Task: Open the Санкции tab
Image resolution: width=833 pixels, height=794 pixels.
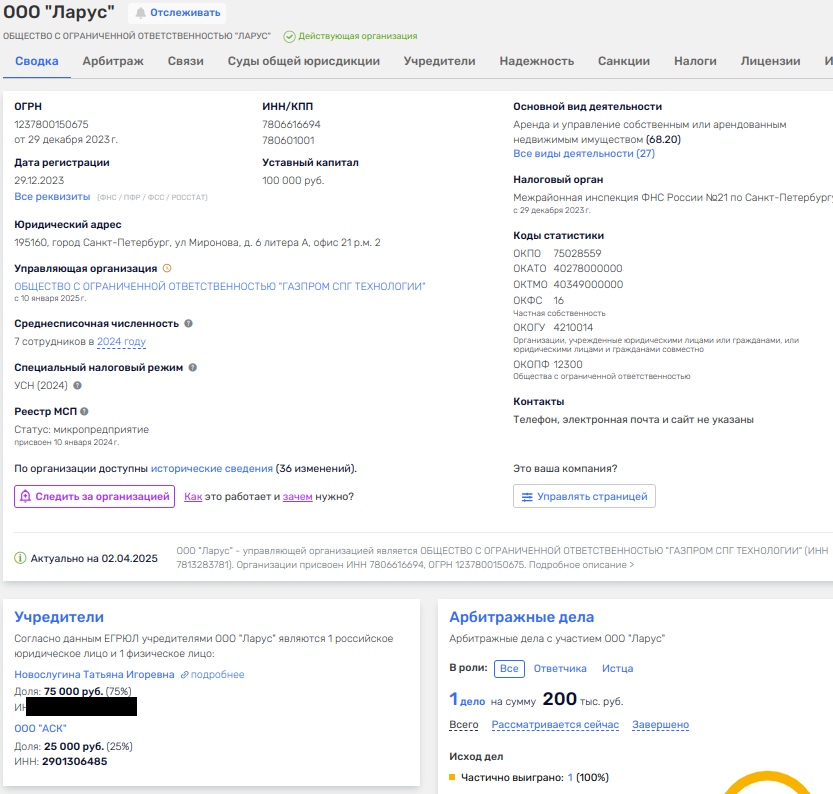Action: pos(624,61)
